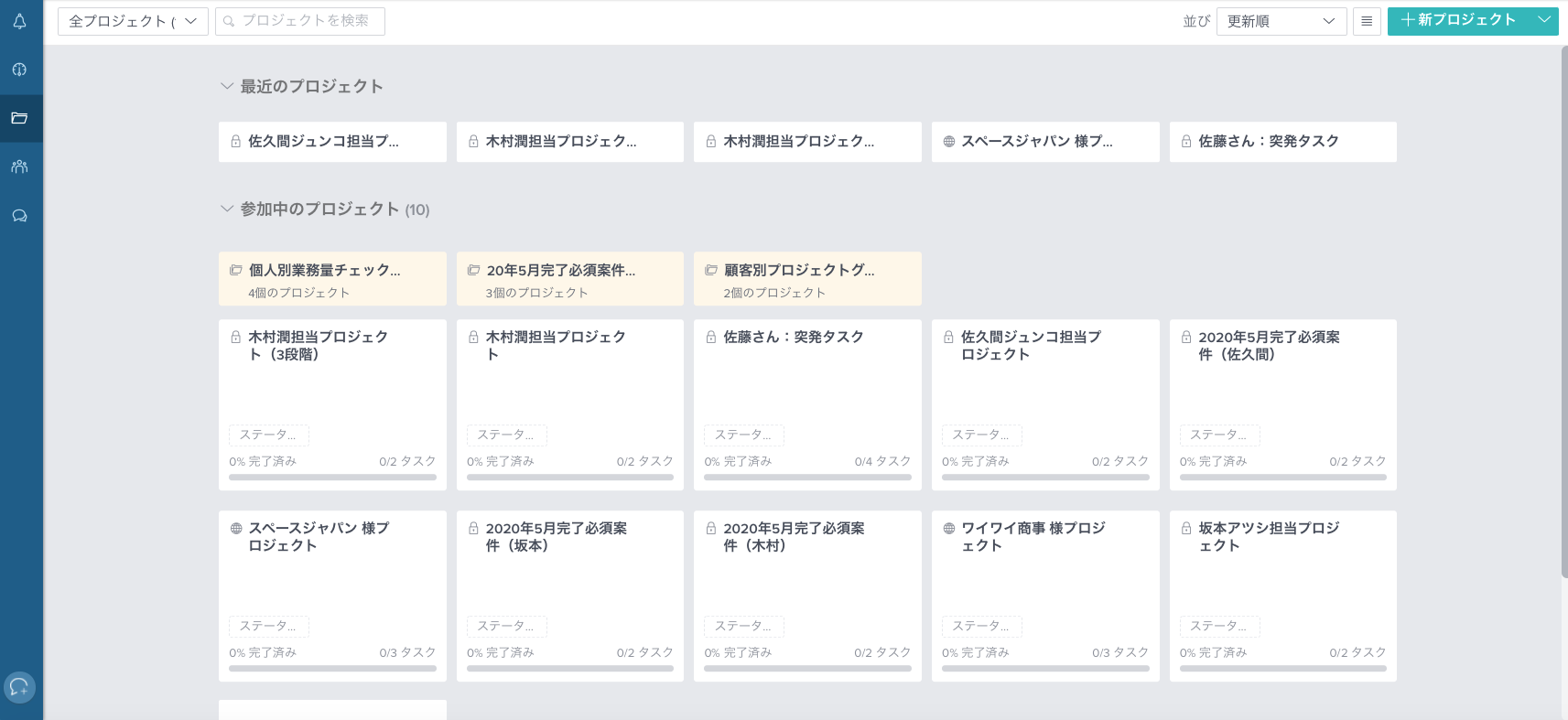1568x720 pixels.
Task: Open 2020年5月完了必須案件（佐久間） project title
Action: [1269, 346]
